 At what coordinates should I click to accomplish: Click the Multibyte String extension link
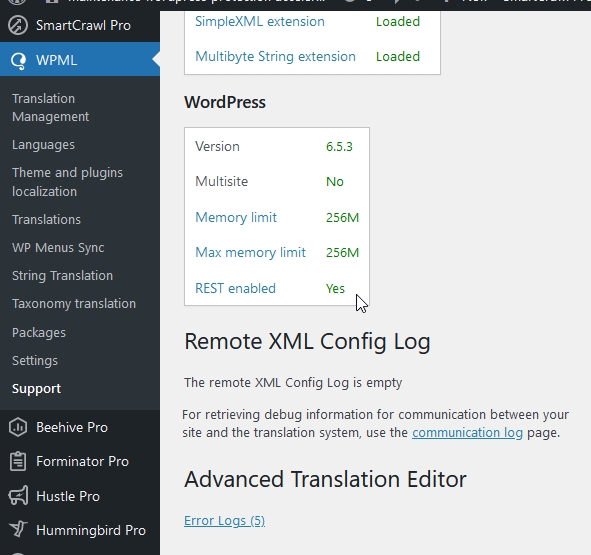tap(276, 57)
